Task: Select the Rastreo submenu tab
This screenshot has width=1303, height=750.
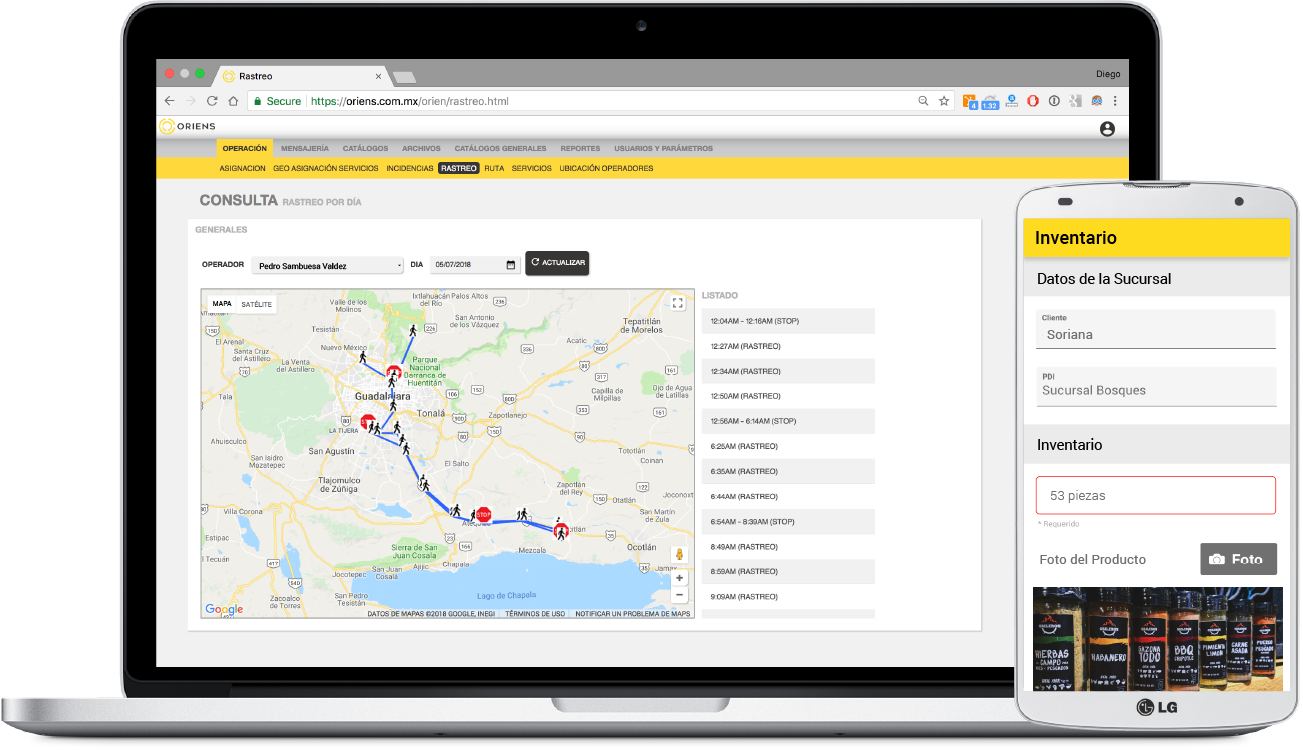Action: coord(459,169)
